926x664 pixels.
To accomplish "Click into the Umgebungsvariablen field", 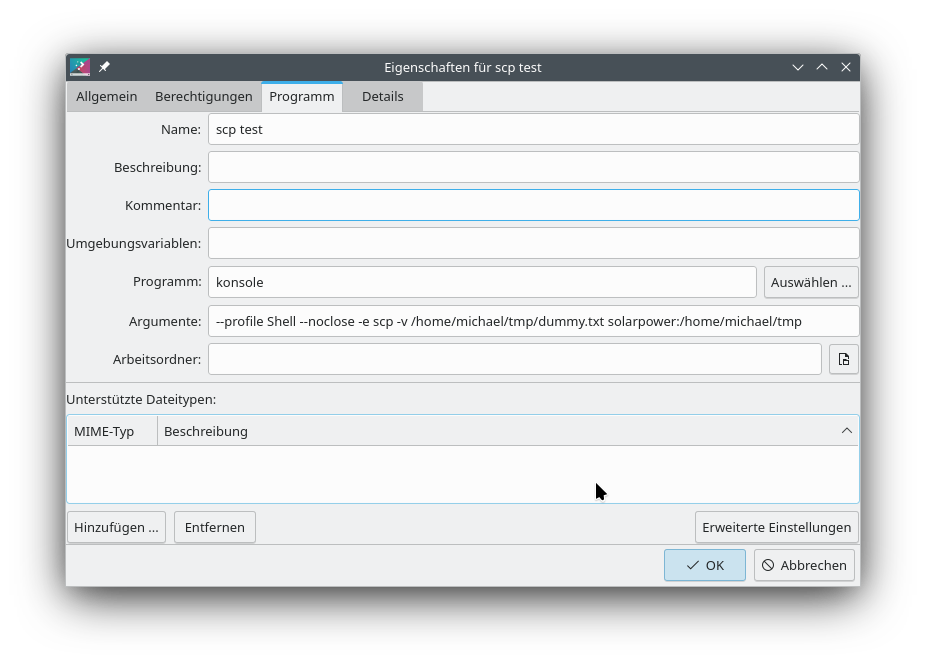I will [x=533, y=243].
